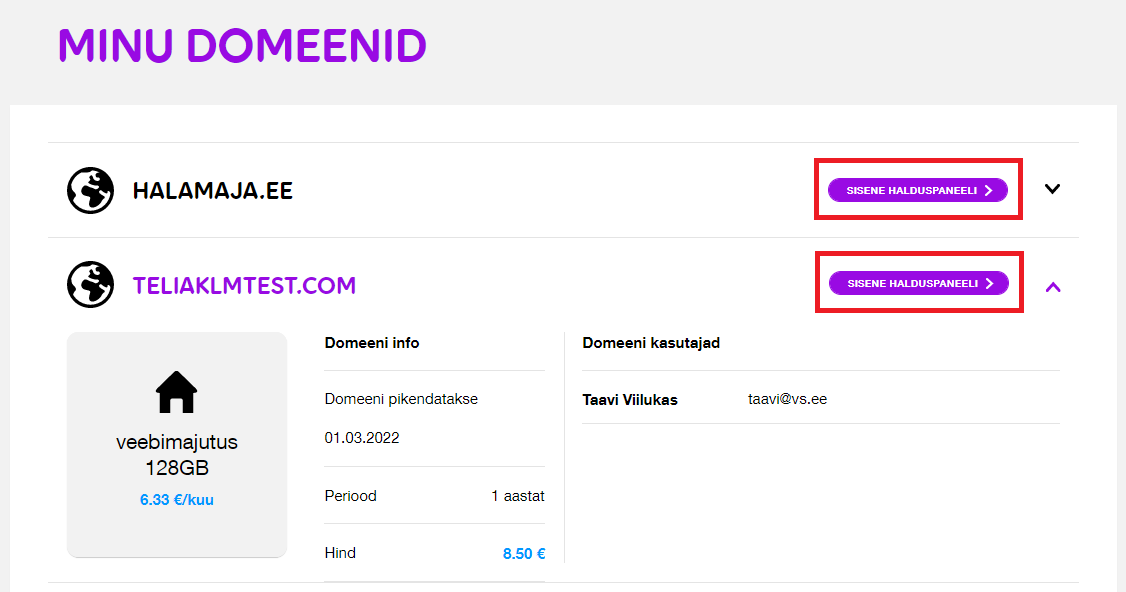Collapse the TELIAKLMTEST.COM domain details chevron
The image size is (1126, 592).
point(1053,287)
